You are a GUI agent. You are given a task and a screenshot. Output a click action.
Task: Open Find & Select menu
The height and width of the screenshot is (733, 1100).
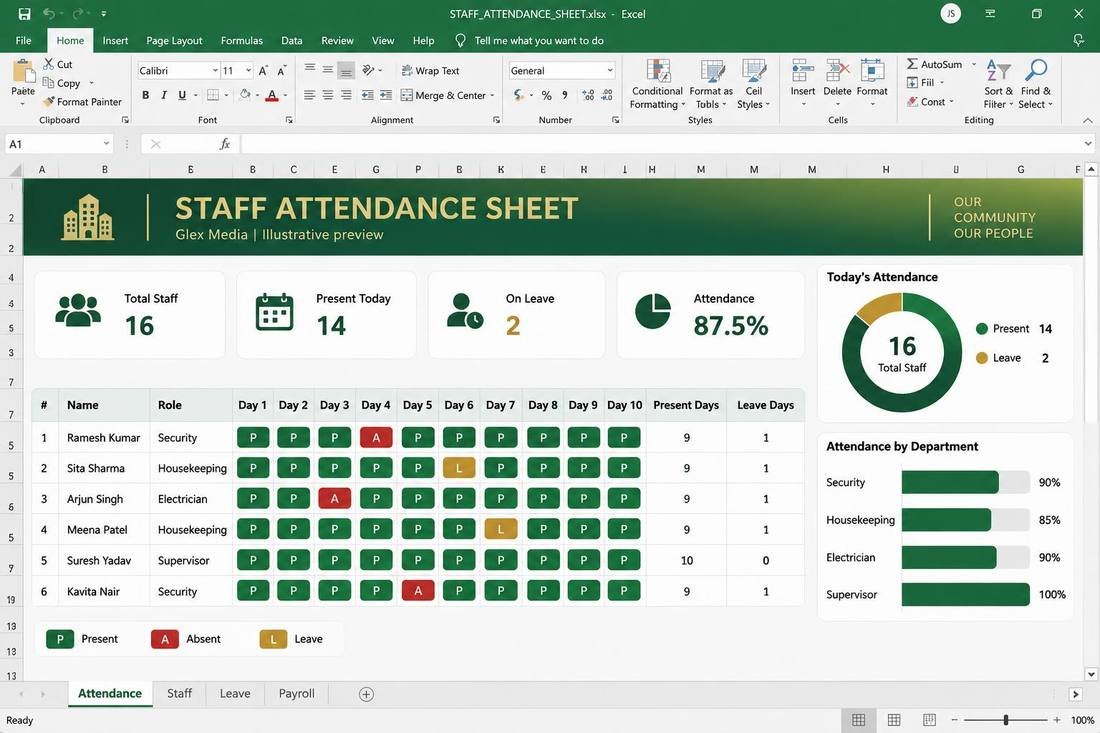point(1036,84)
